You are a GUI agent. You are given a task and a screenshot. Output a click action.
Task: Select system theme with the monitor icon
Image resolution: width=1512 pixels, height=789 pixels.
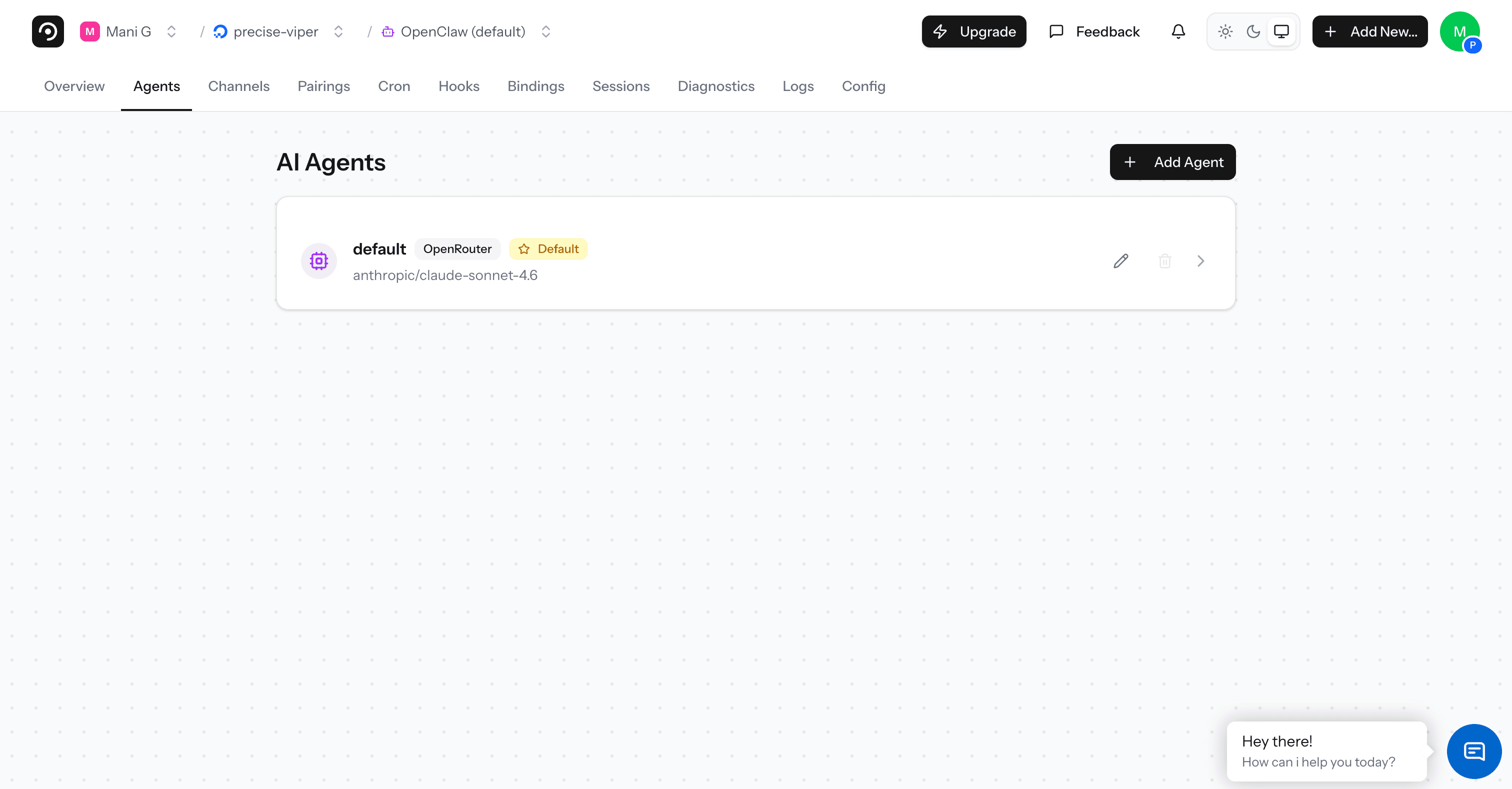point(1281,31)
